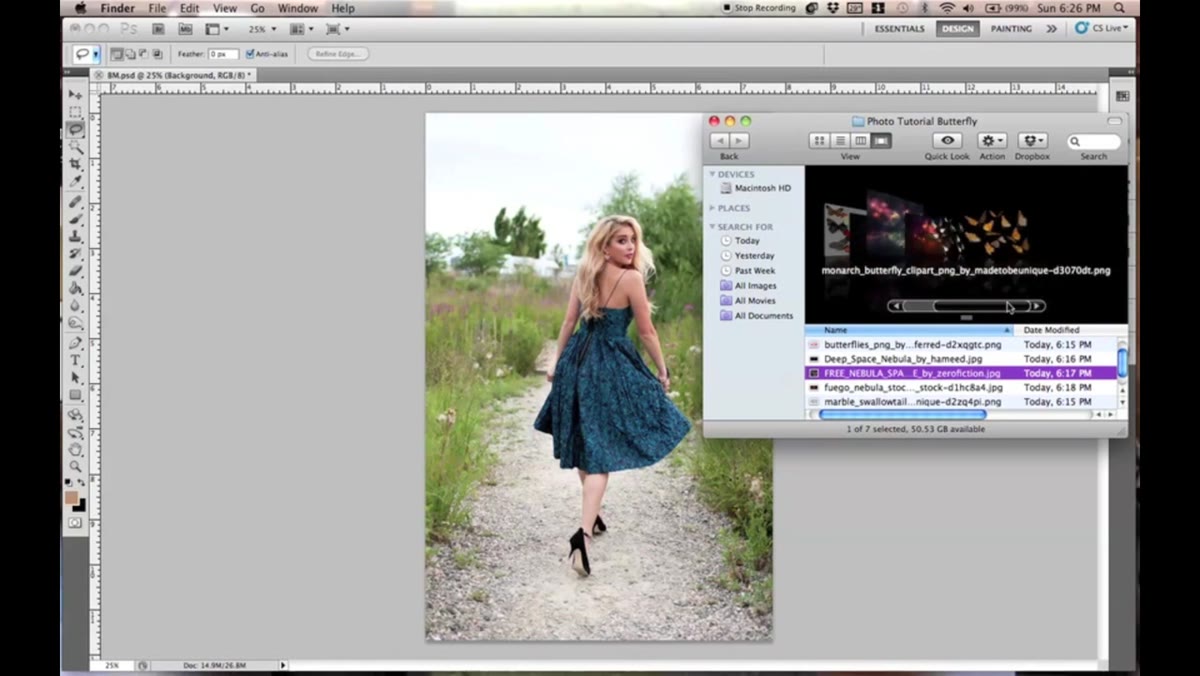This screenshot has height=676, width=1200.
Task: Launch Mini Bridge from application bar
Action: coord(185,29)
